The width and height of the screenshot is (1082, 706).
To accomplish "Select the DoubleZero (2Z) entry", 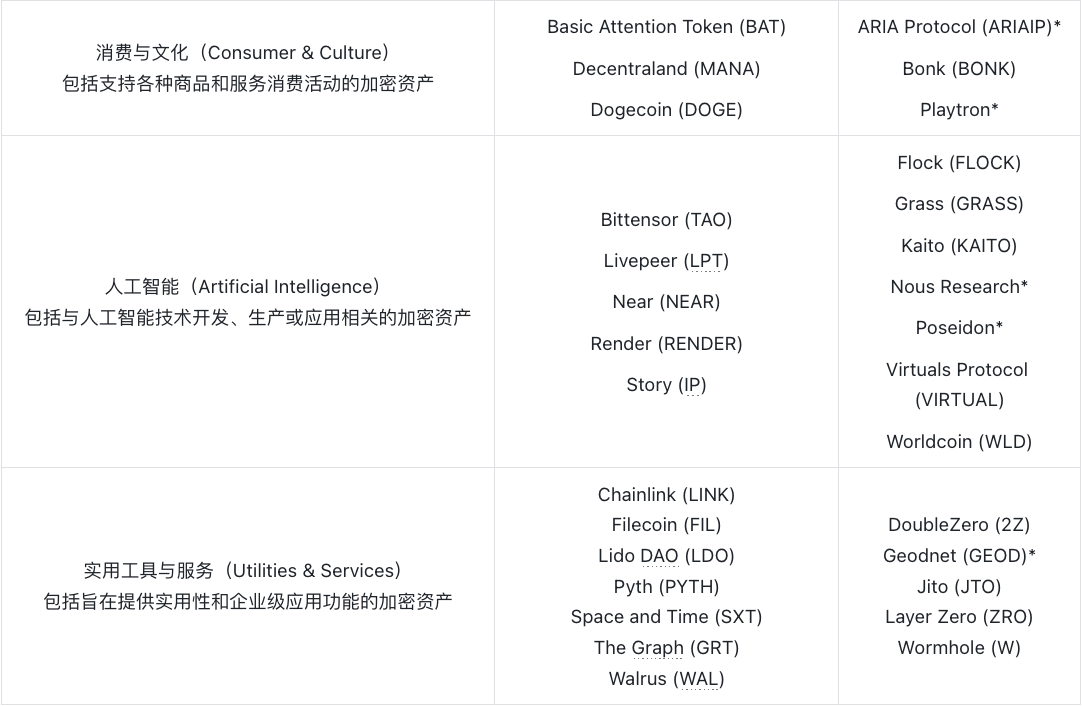I will tap(959, 525).
